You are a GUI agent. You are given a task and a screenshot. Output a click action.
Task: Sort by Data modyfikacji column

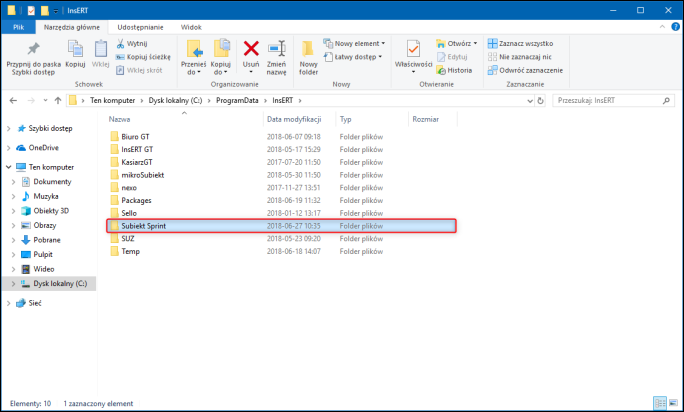[x=294, y=119]
